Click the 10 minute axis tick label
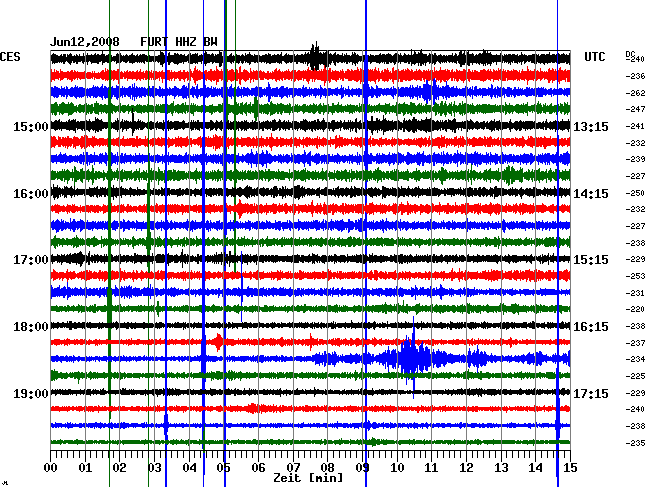650x494 pixels. 397,468
